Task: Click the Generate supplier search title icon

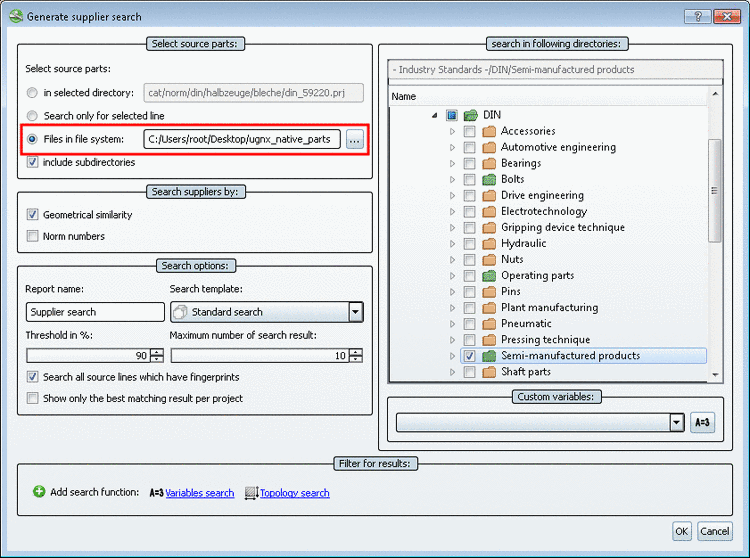Action: (16, 16)
